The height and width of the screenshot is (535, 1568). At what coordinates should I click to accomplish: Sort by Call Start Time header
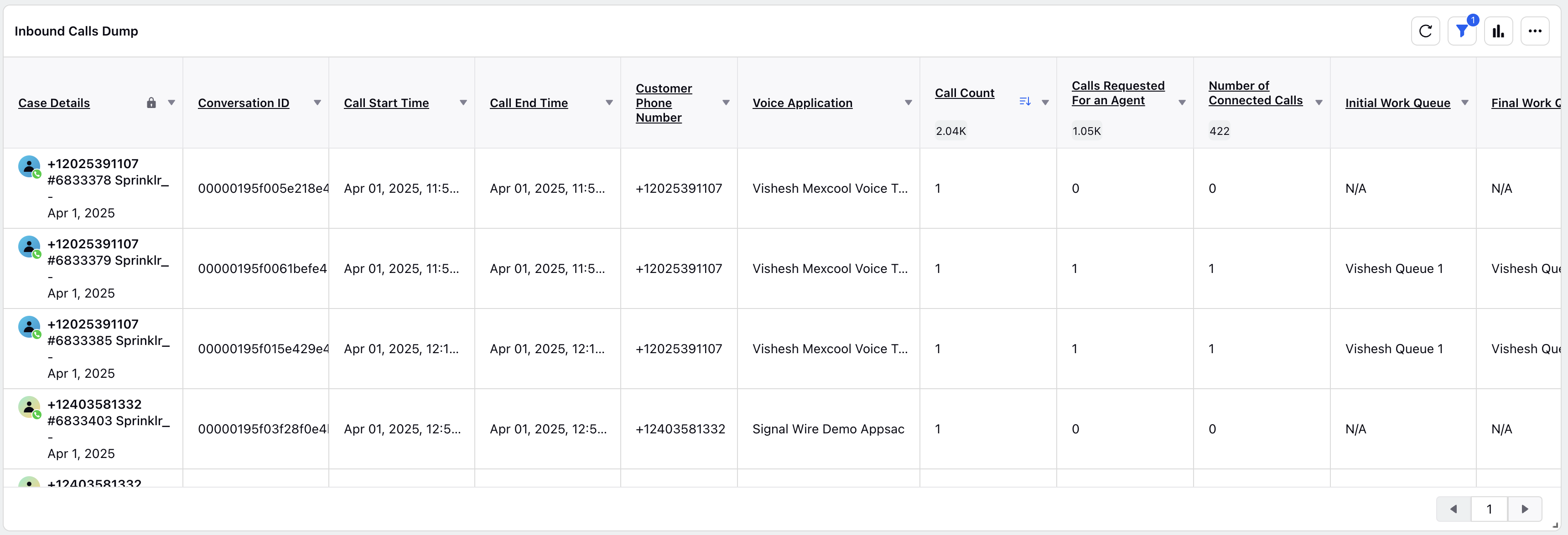386,103
